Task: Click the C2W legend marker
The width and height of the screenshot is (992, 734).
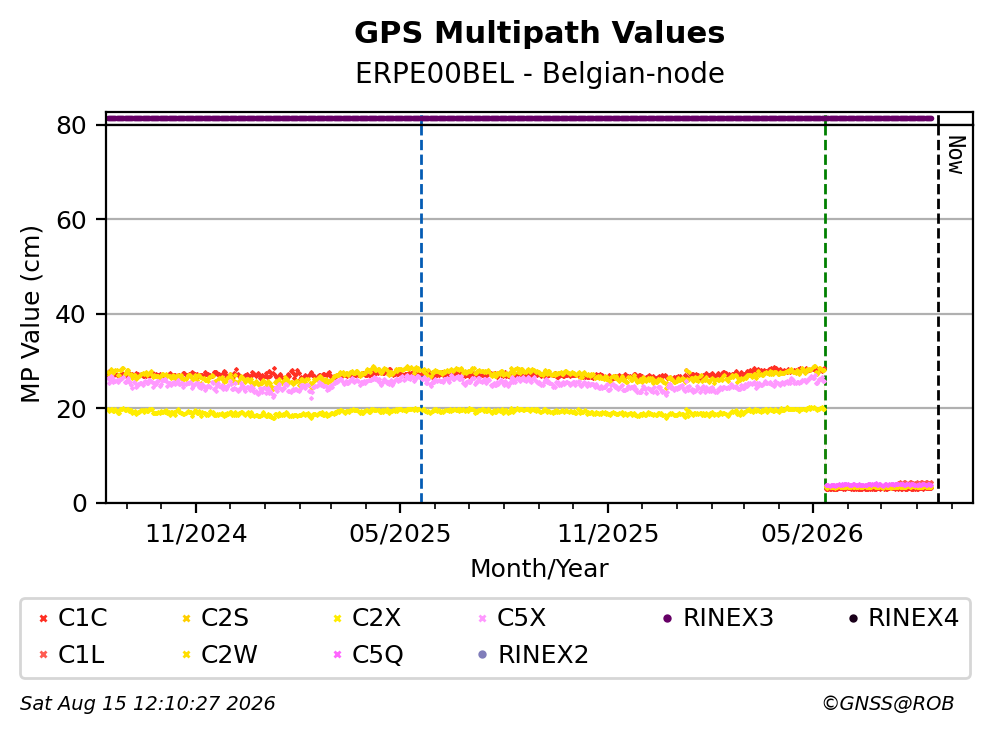Action: tap(187, 655)
